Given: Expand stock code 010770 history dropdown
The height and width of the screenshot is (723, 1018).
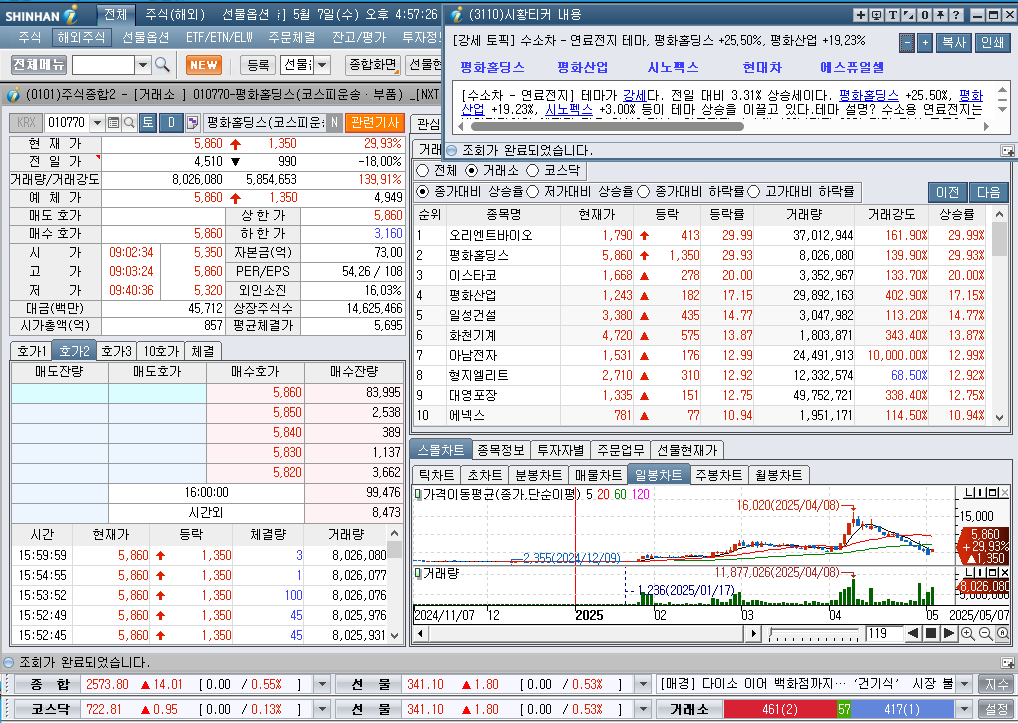Looking at the screenshot, I should click(x=97, y=122).
